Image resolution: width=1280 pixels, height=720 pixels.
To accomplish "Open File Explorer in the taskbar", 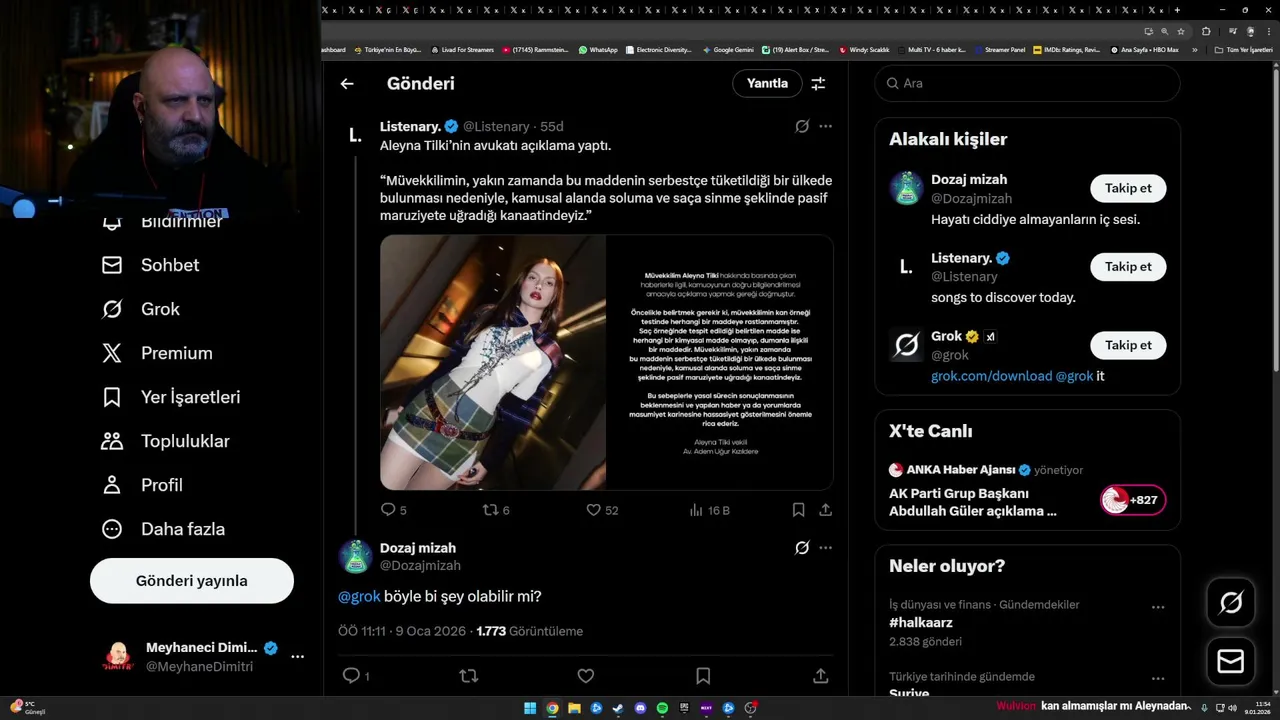I will (574, 708).
